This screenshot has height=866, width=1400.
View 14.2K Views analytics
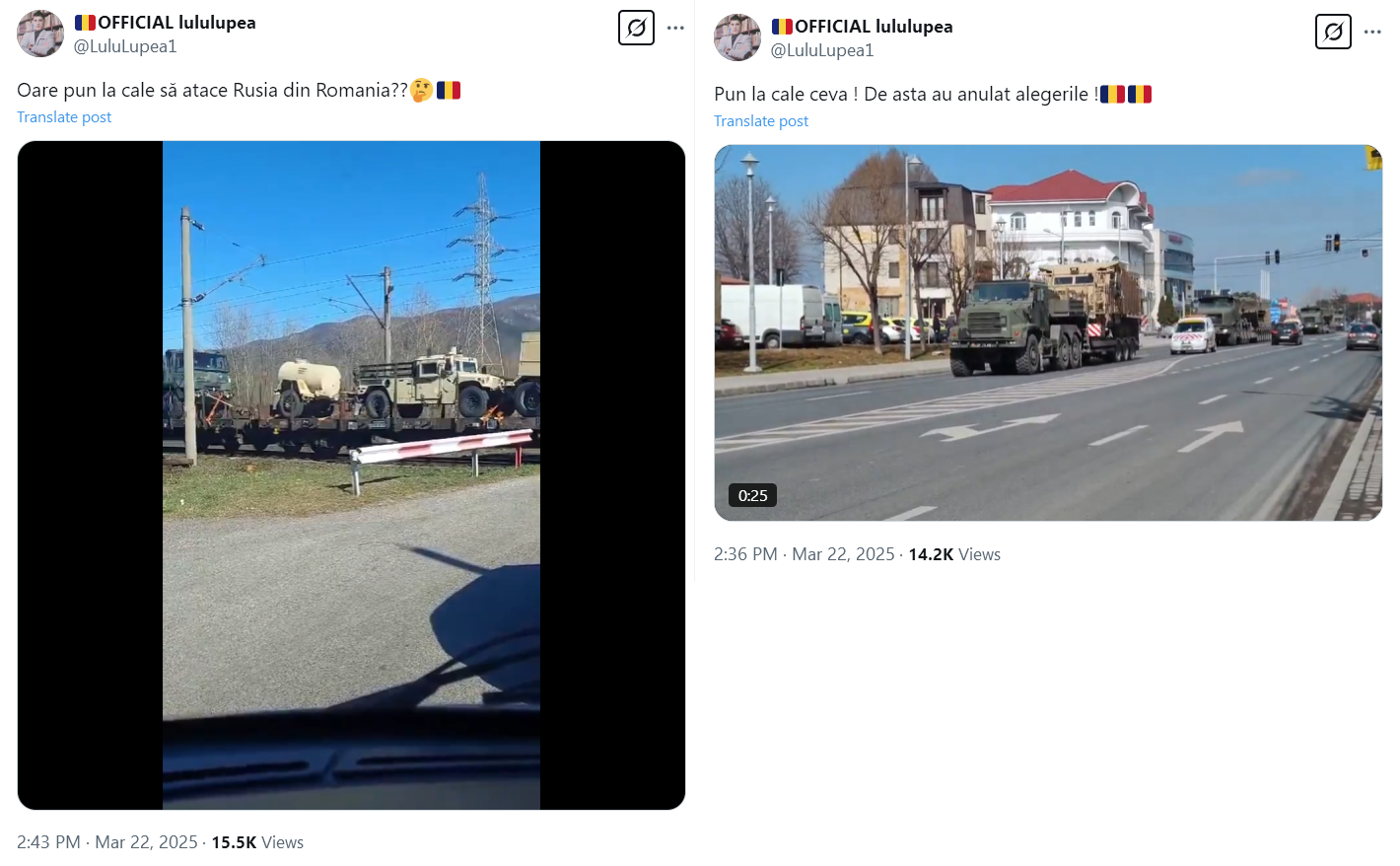click(954, 554)
